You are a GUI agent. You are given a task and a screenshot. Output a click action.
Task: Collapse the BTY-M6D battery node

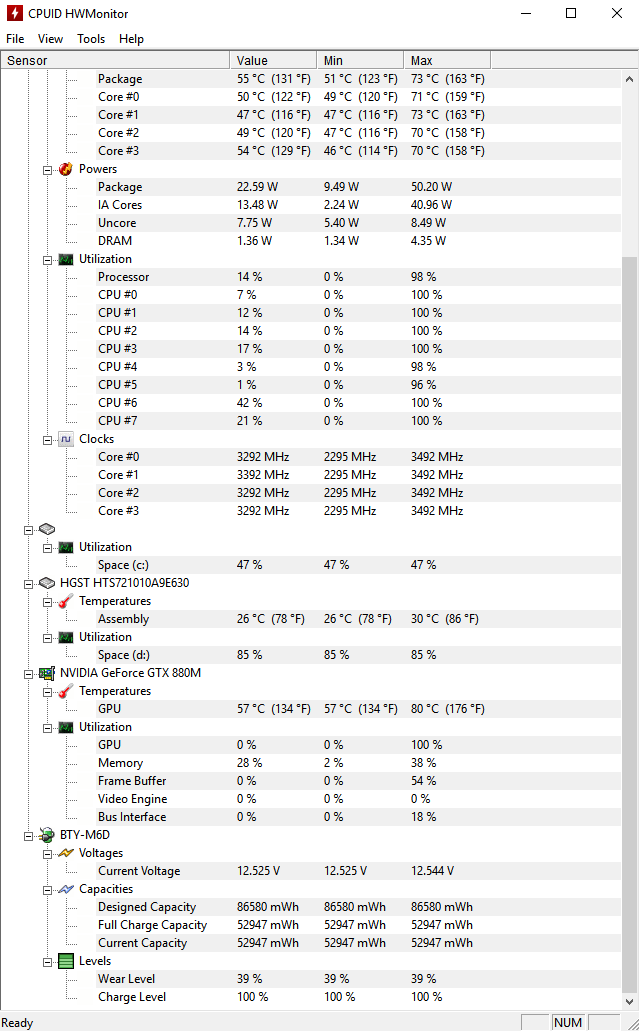[29, 835]
